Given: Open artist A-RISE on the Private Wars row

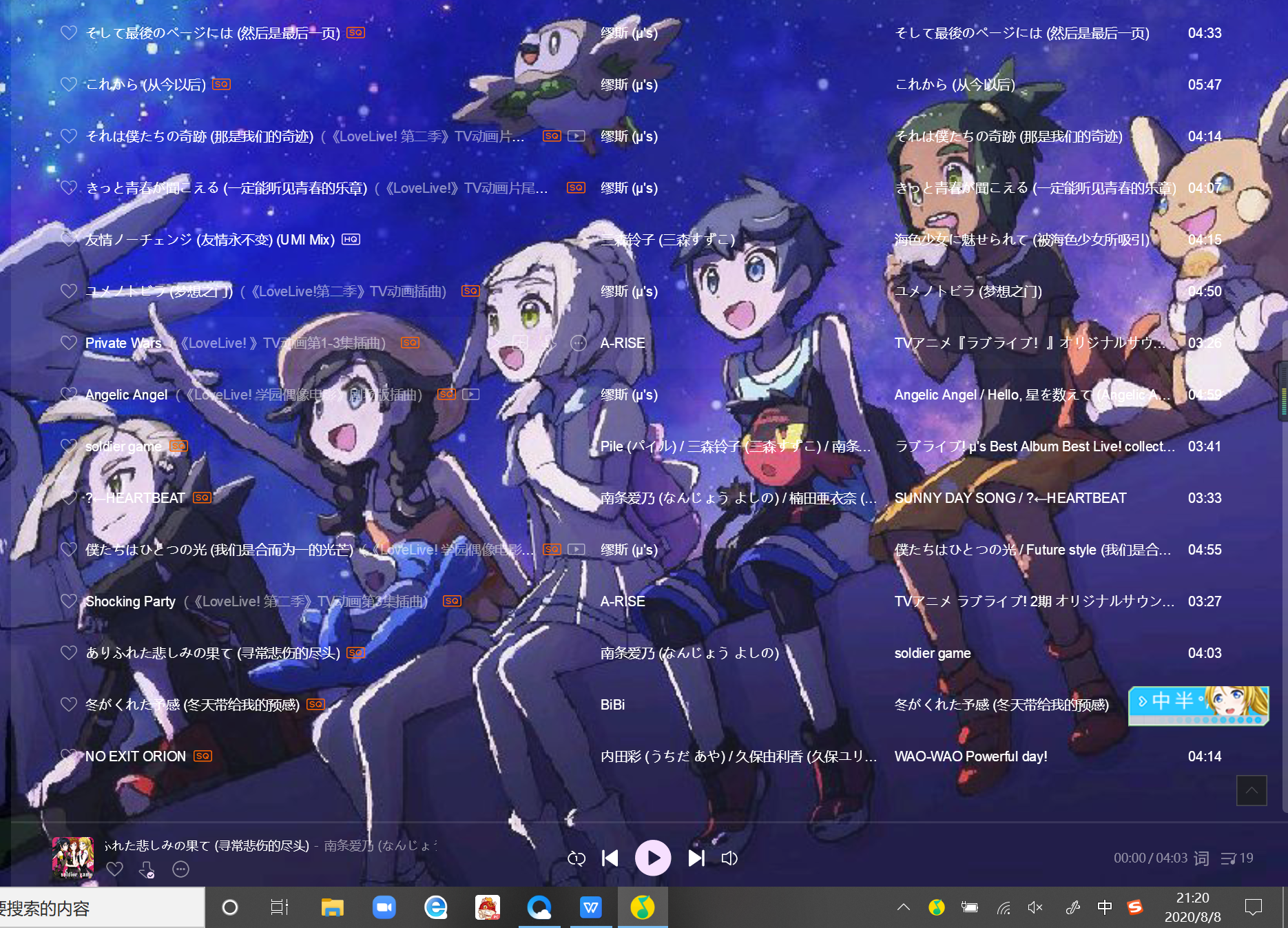Looking at the screenshot, I should [x=623, y=343].
